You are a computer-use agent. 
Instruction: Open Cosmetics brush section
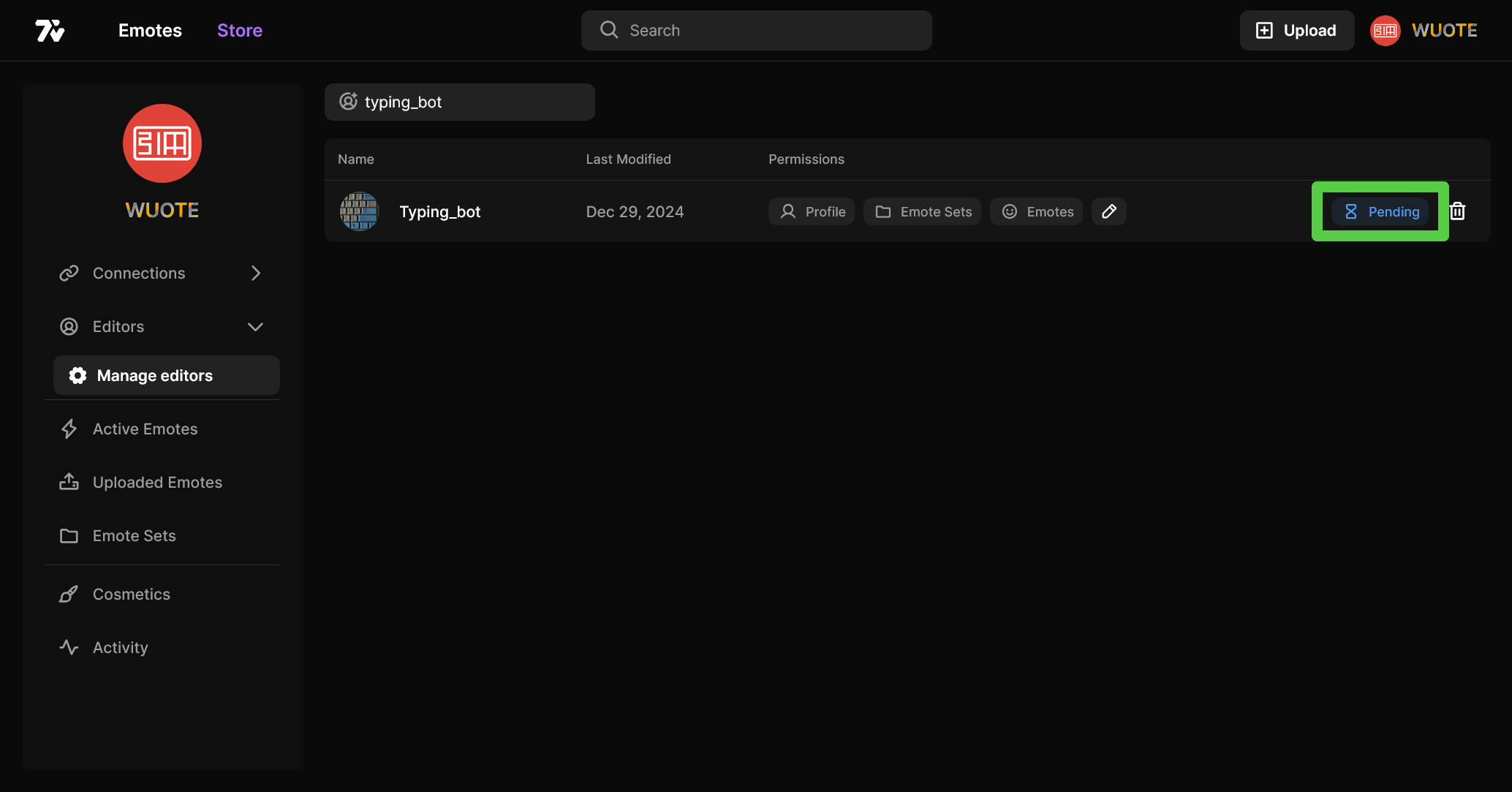(x=131, y=595)
